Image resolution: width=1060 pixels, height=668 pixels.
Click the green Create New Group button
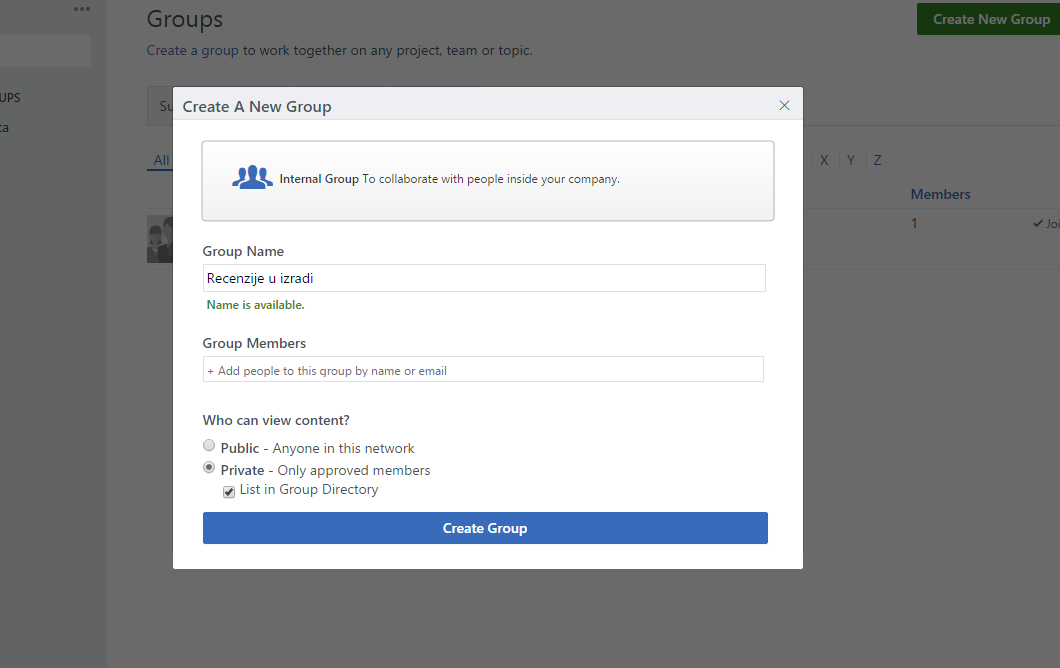[x=990, y=19]
